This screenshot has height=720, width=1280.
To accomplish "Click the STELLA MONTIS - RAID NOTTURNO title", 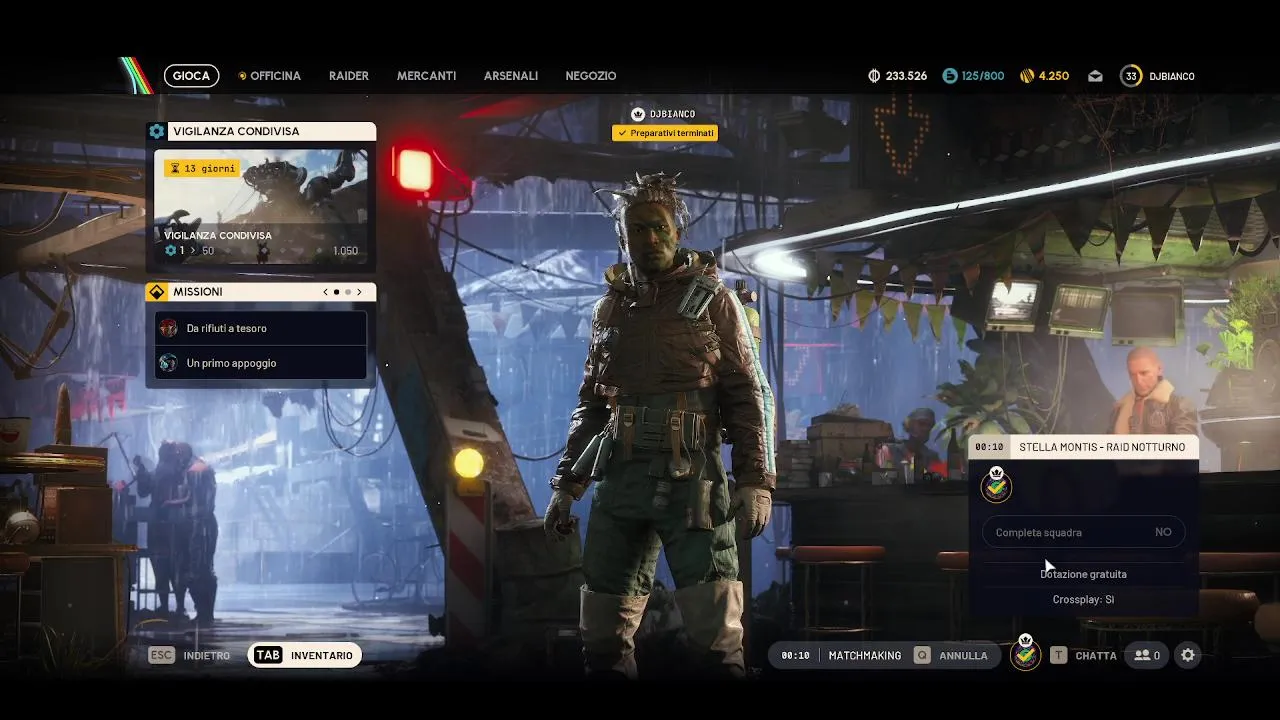I will pos(1102,447).
